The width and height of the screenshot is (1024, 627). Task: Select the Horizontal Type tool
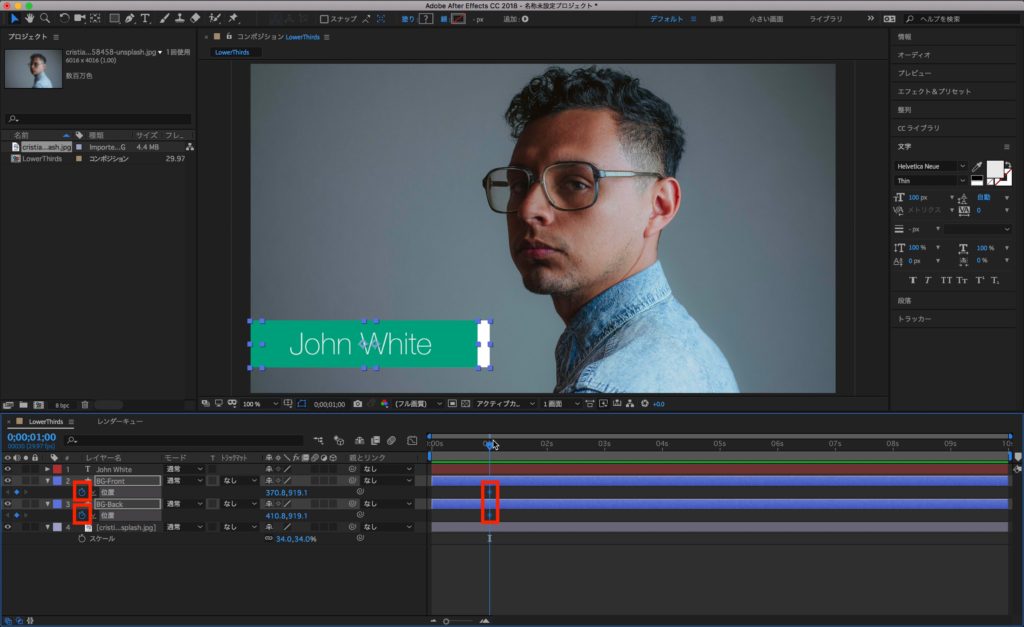(x=146, y=18)
